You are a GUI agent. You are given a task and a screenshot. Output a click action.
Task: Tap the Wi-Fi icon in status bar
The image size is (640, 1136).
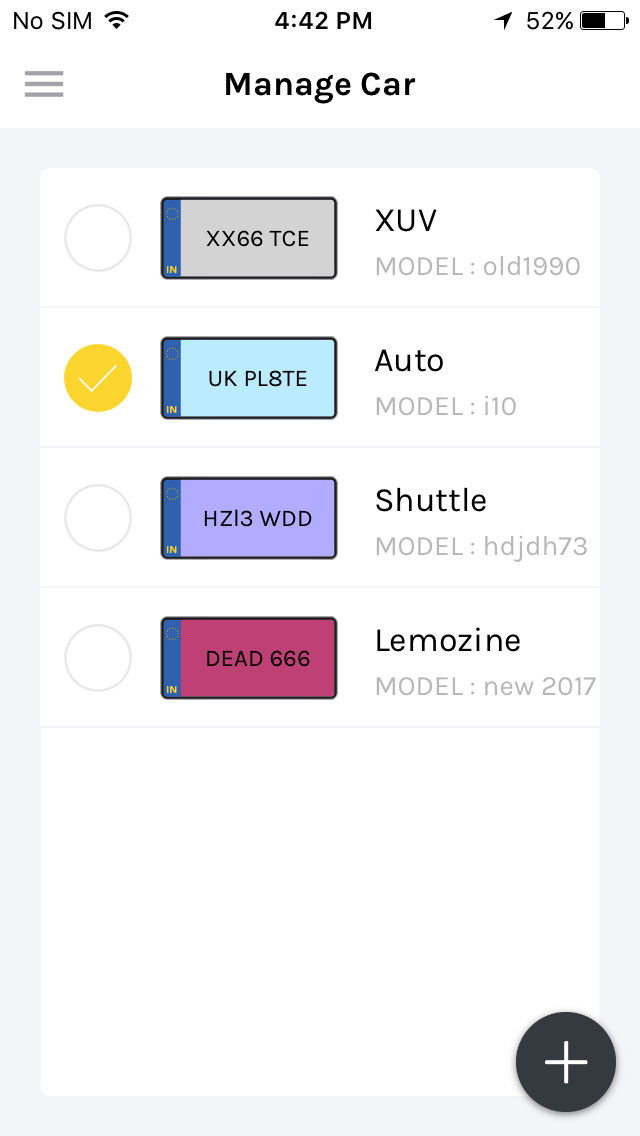tap(117, 20)
